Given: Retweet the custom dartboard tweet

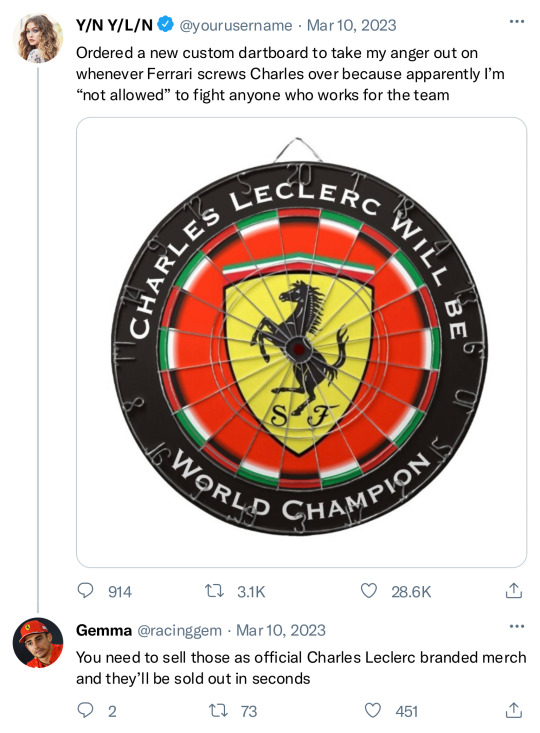Looking at the screenshot, I should (x=215, y=591).
